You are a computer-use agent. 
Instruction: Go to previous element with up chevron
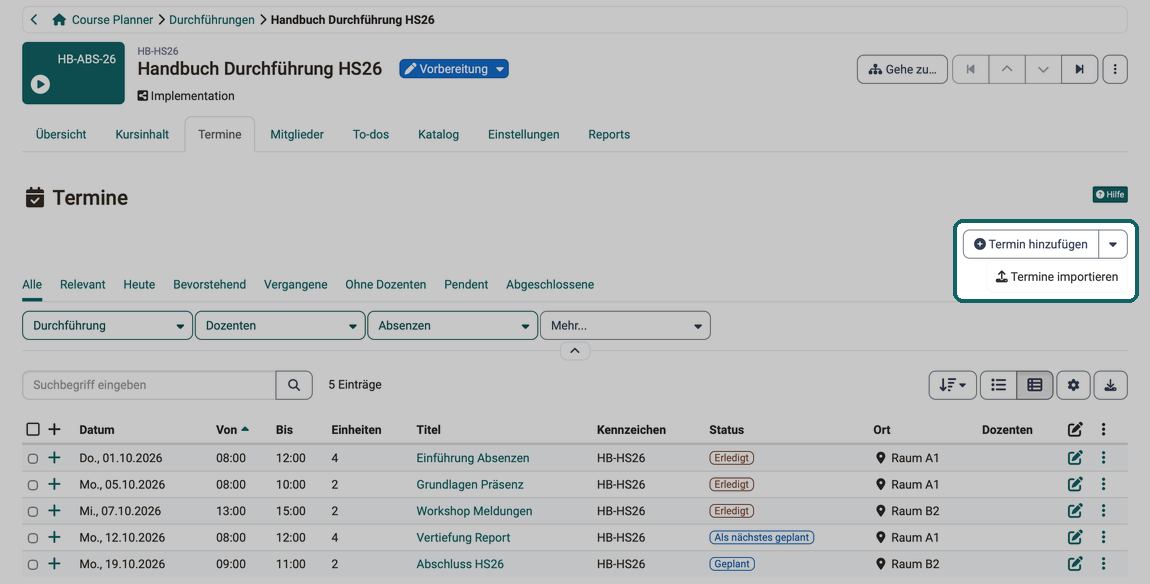tap(1007, 69)
